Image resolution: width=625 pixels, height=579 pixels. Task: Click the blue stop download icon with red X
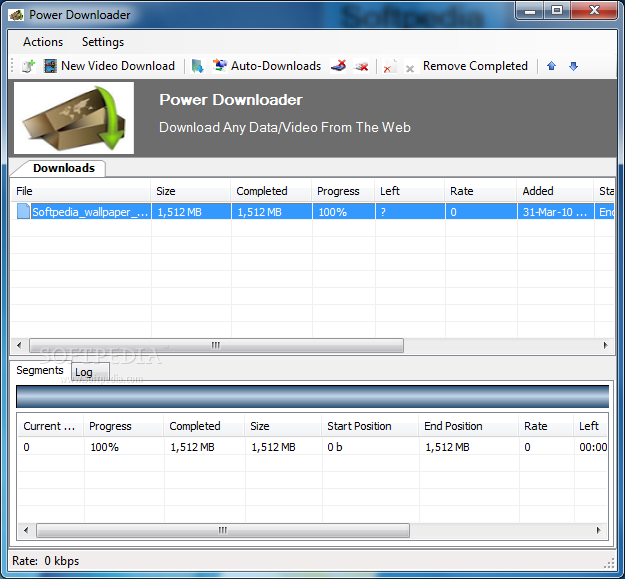click(x=338, y=66)
